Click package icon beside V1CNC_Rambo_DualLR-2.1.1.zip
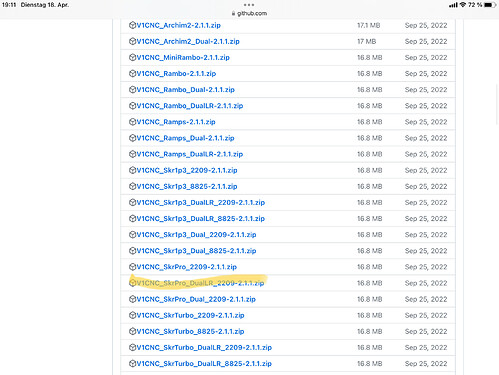 click(132, 106)
